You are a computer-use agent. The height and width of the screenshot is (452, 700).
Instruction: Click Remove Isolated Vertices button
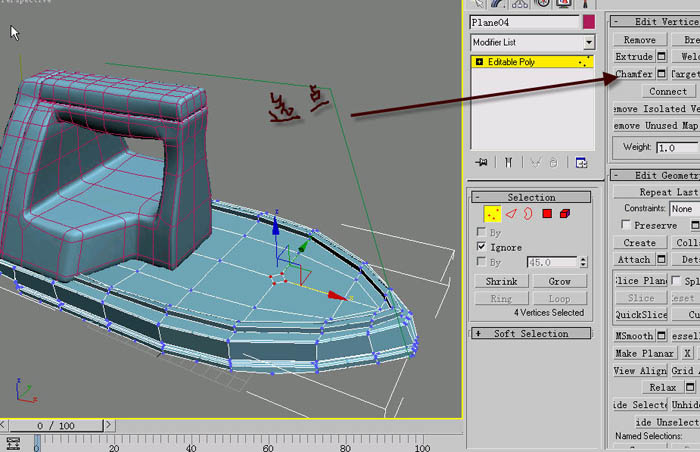point(657,109)
